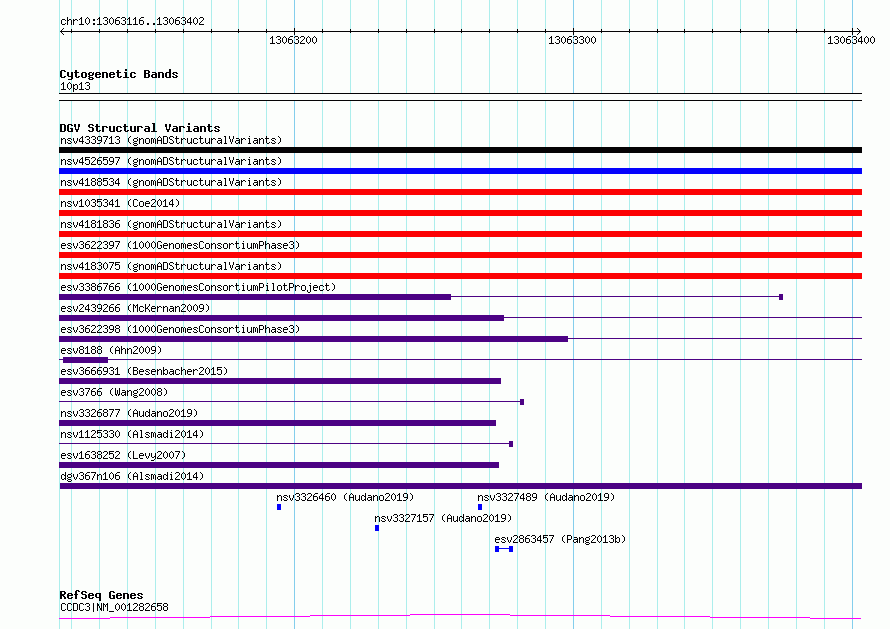Select the blue nsv4526597 variant bar
890x629 pixels.
(460, 171)
